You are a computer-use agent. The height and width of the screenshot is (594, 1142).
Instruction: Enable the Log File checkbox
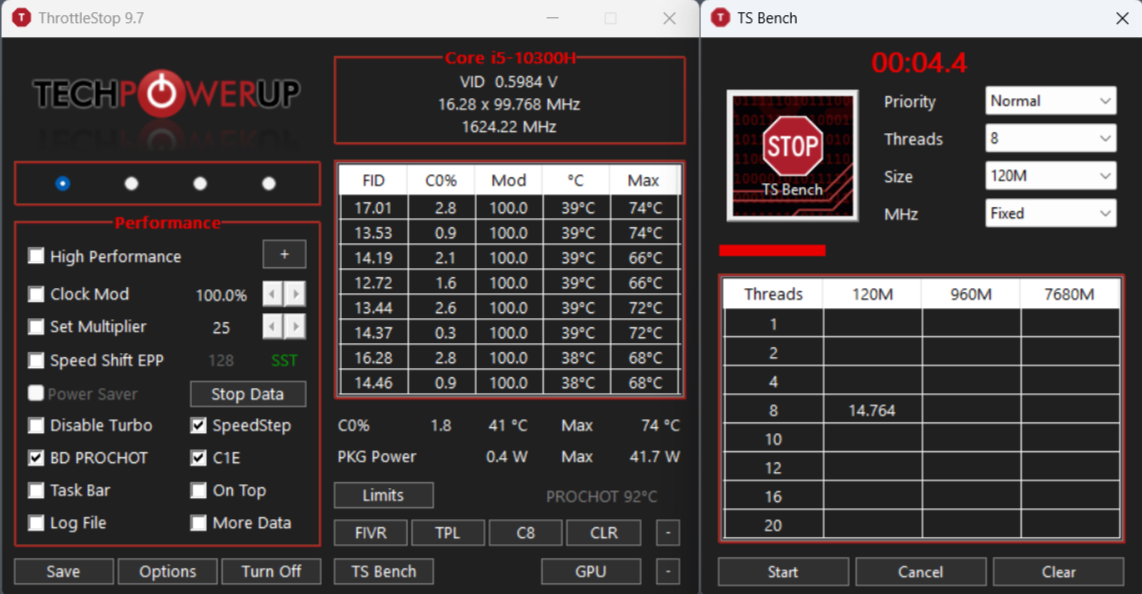point(36,523)
